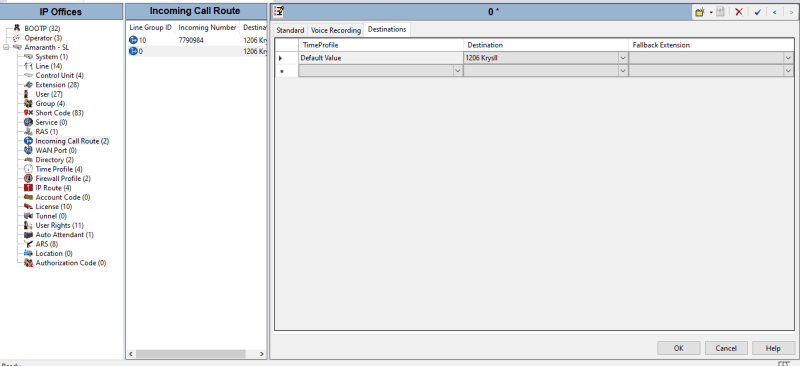Click the IP Route red icon
Image resolution: width=800 pixels, height=366 pixels.
click(29, 188)
